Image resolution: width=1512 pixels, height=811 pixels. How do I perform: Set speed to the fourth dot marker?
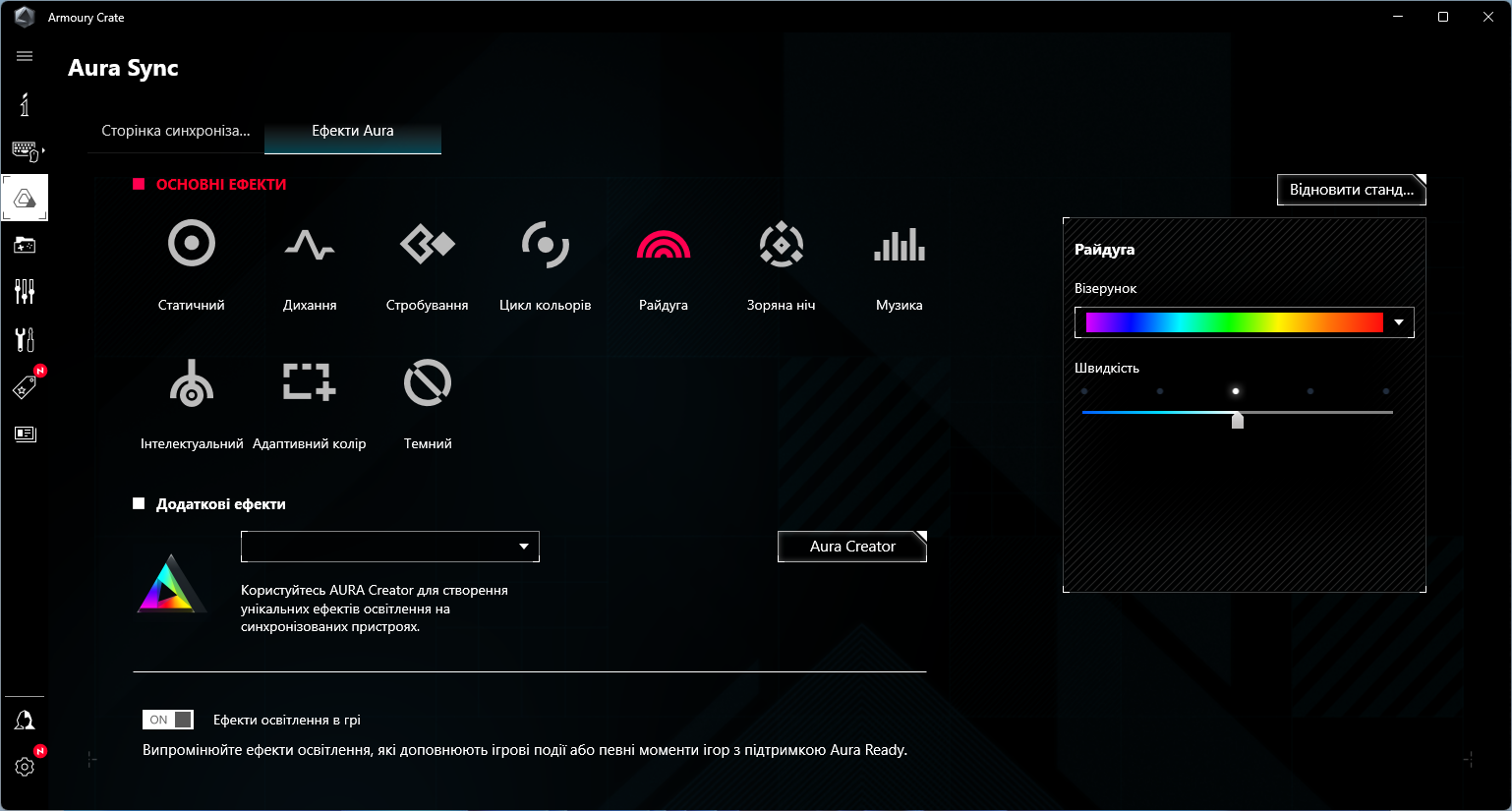(x=1310, y=391)
